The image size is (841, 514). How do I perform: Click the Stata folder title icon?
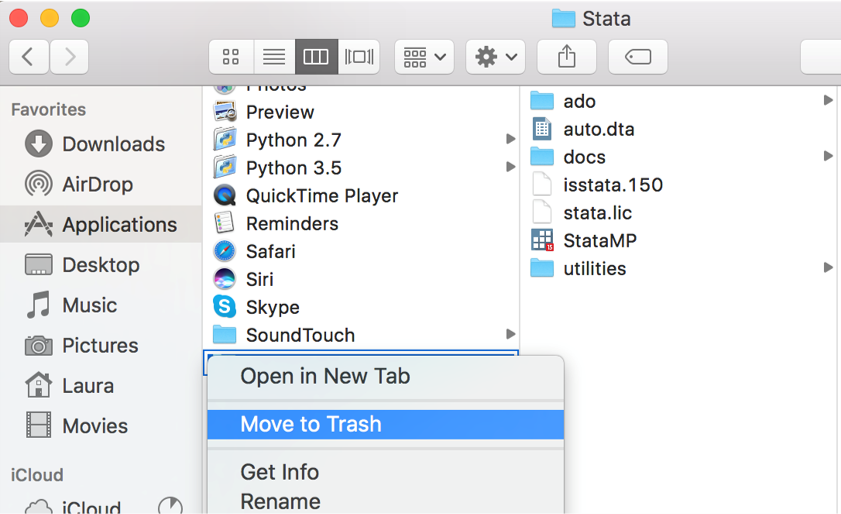point(563,19)
